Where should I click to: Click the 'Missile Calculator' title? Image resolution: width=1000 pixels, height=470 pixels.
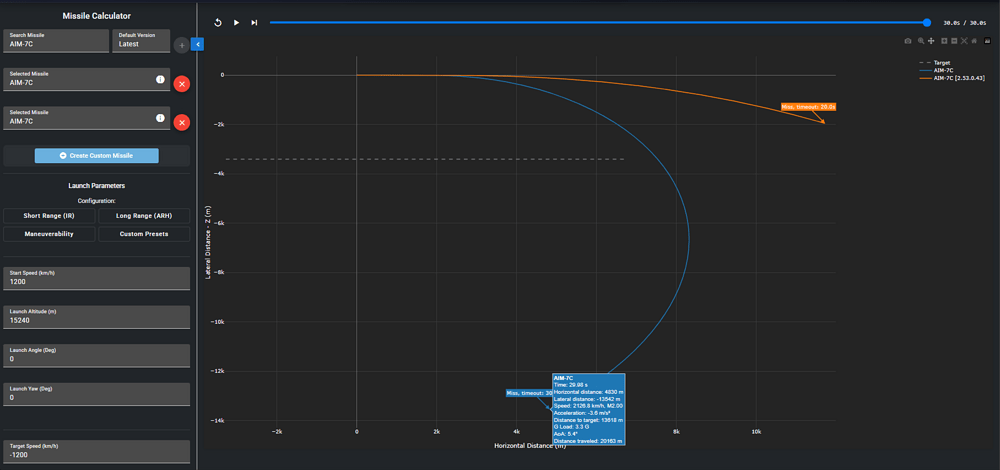[x=97, y=16]
